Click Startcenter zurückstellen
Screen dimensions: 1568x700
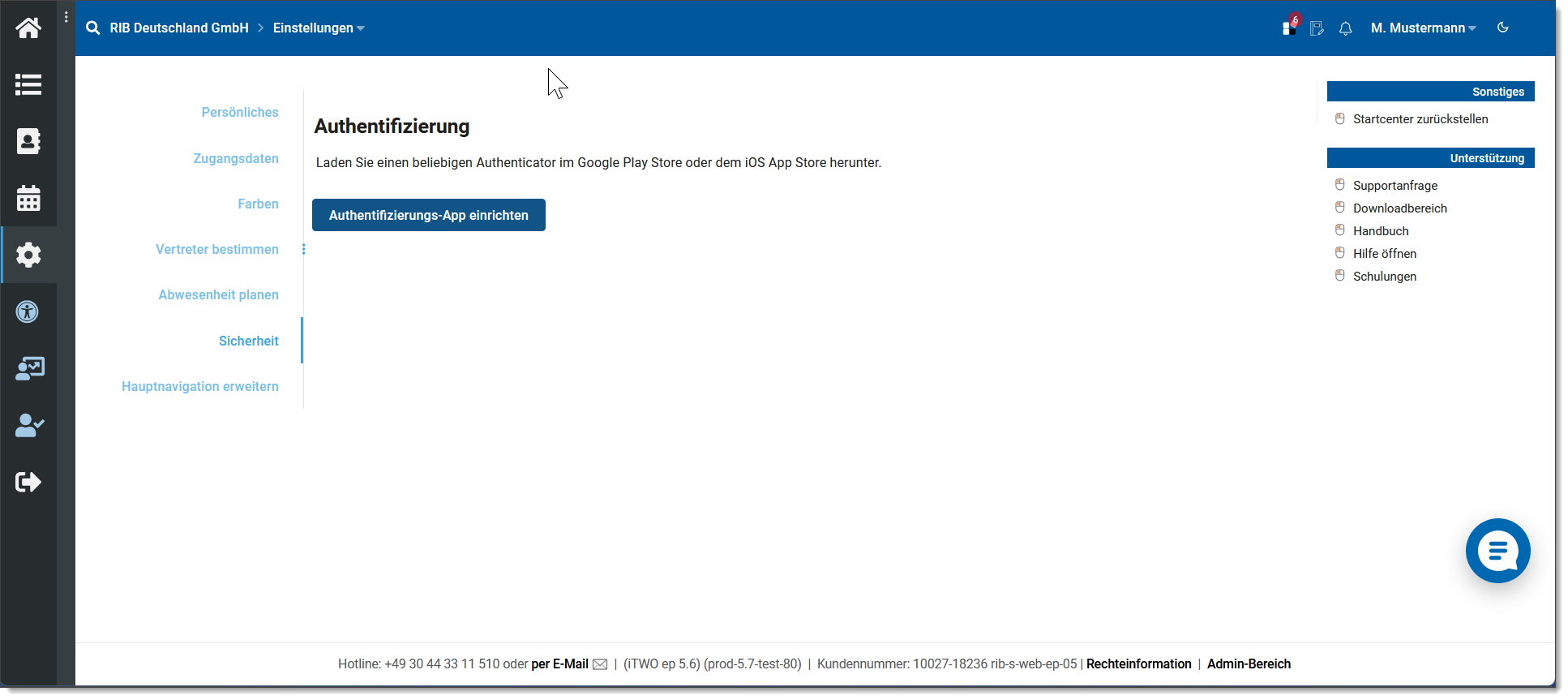[1420, 119]
